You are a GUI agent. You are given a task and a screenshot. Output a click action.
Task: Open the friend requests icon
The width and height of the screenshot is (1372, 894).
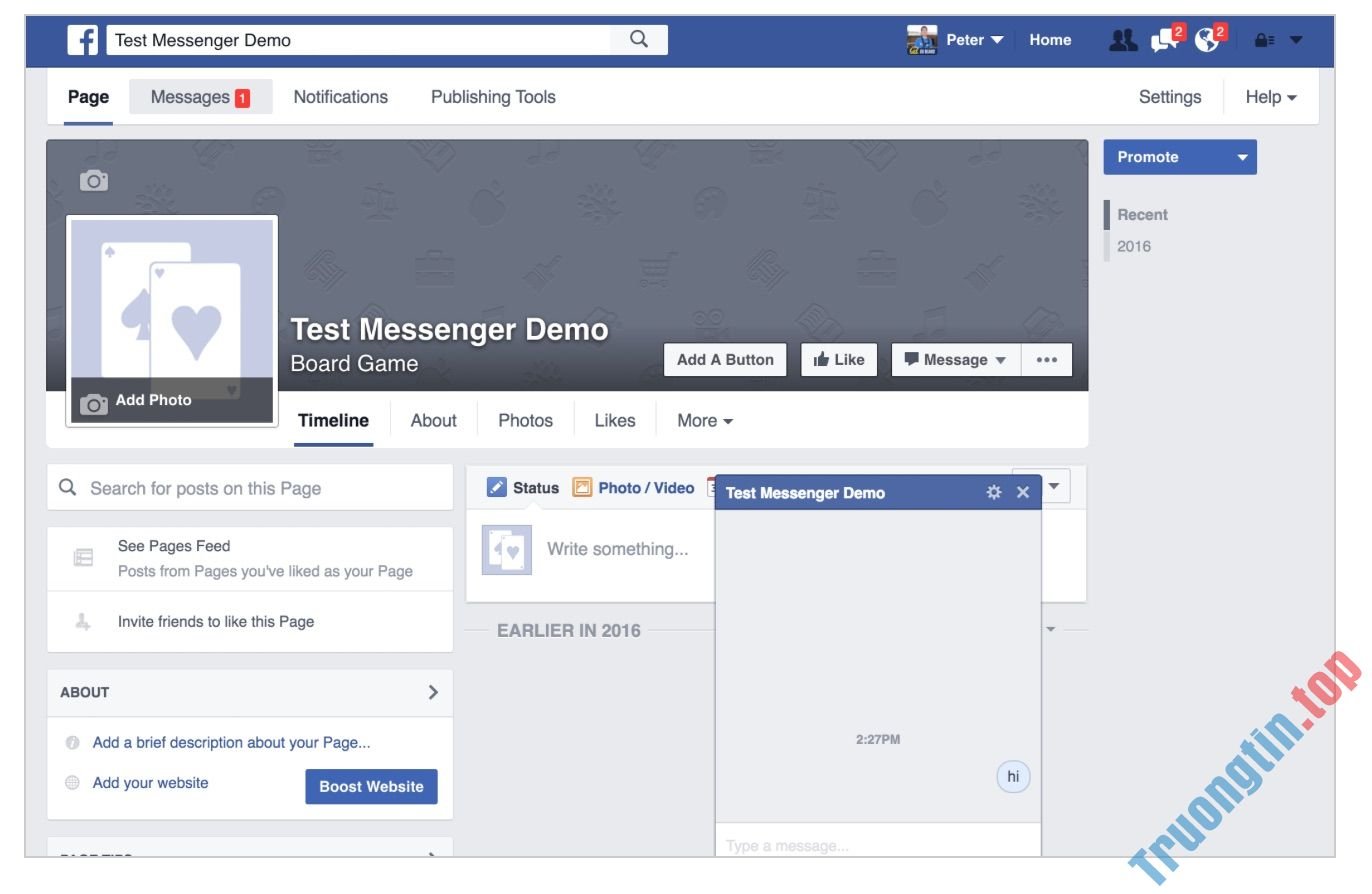coord(1121,39)
